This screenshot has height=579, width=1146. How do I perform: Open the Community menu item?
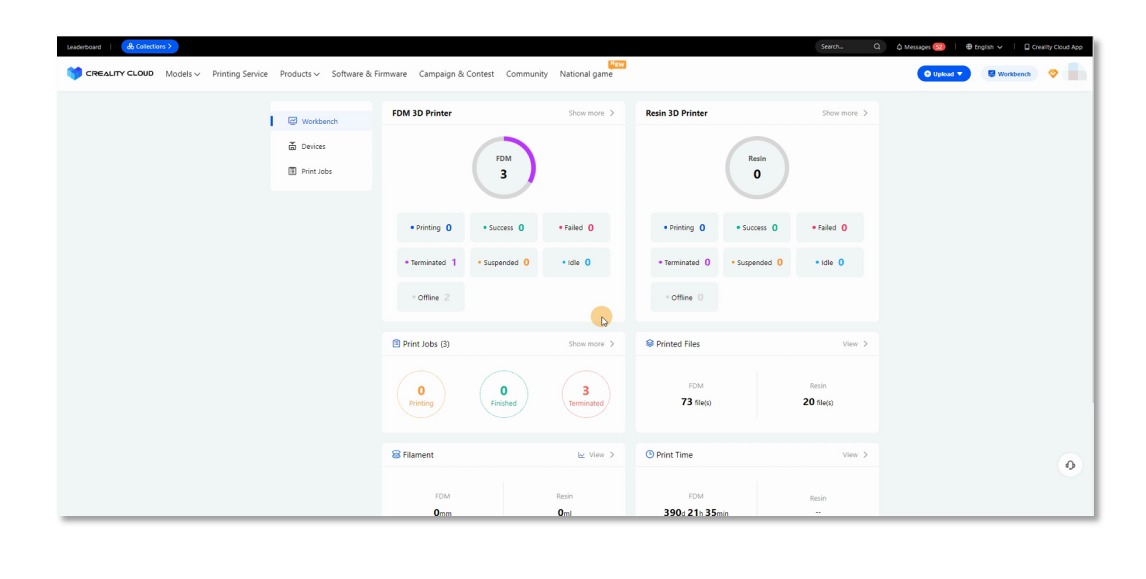coord(526,74)
